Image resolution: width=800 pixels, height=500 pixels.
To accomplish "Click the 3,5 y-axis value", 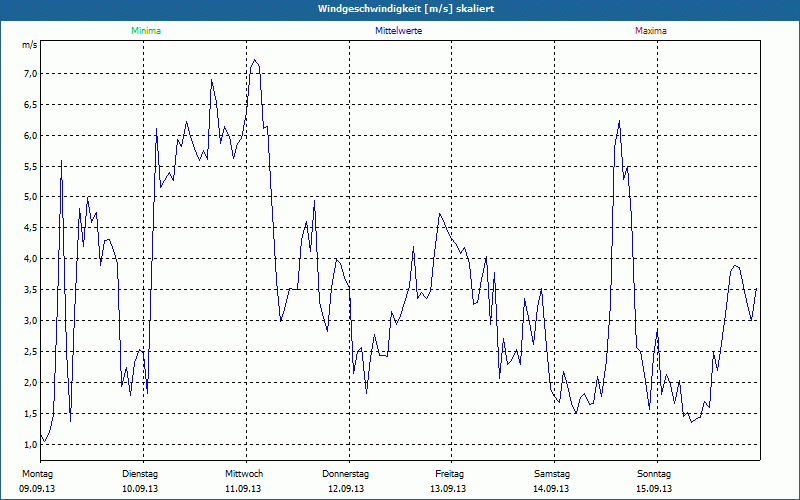I will [x=31, y=290].
